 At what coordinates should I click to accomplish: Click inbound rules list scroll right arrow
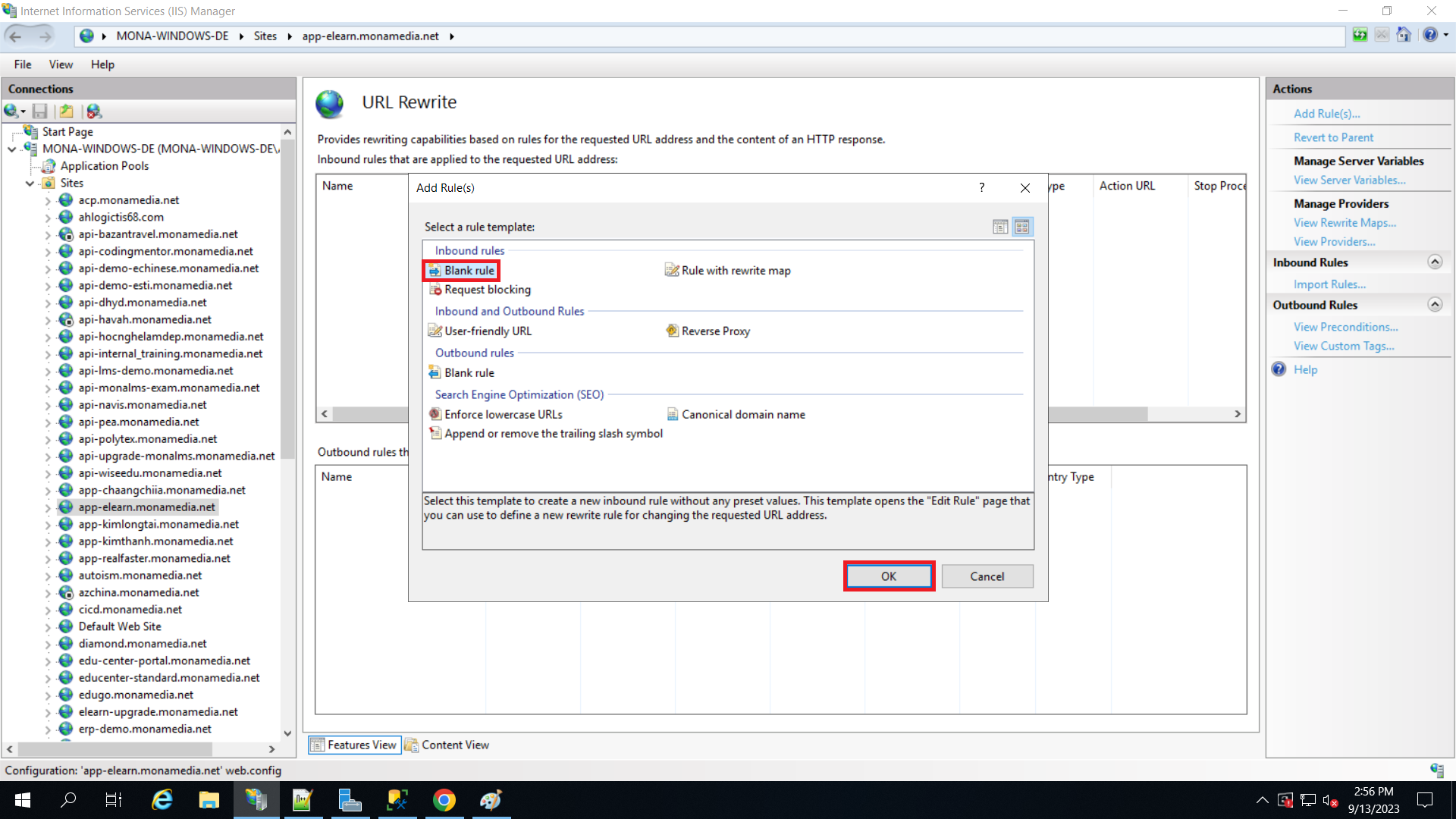1238,414
